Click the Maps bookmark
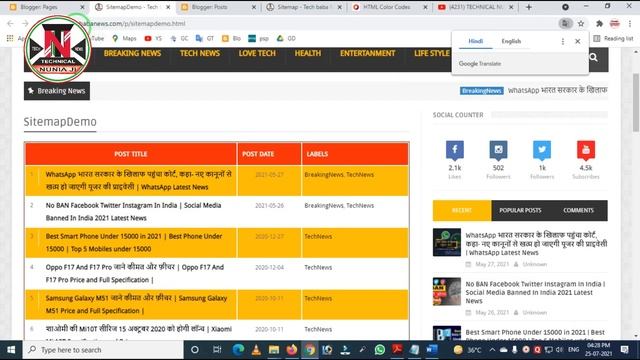This screenshot has width=640, height=360. [124, 38]
